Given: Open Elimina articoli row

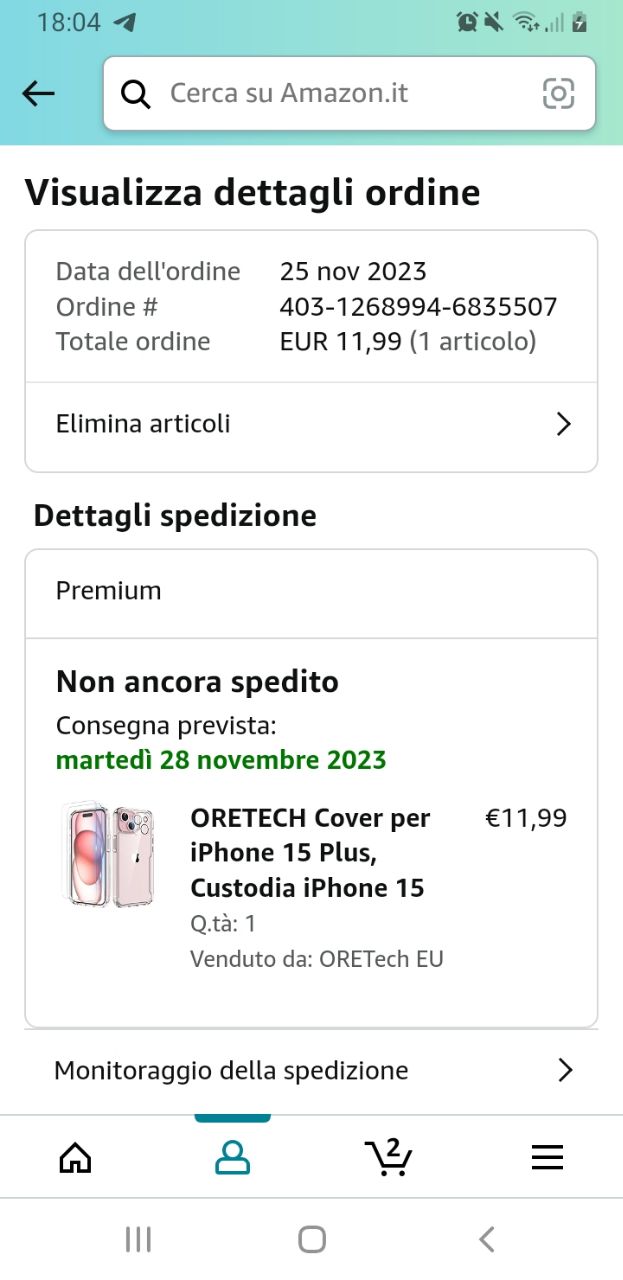Looking at the screenshot, I should pyautogui.click(x=311, y=424).
